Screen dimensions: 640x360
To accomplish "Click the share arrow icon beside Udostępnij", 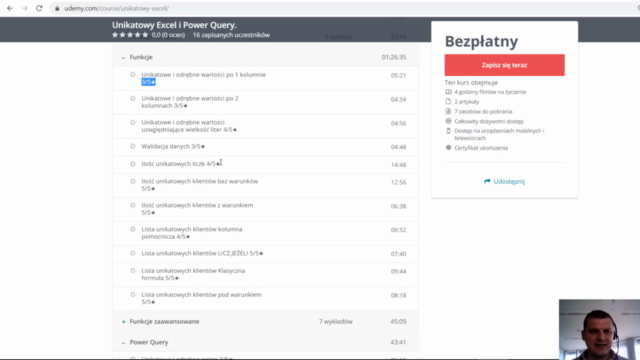I will click(487, 181).
